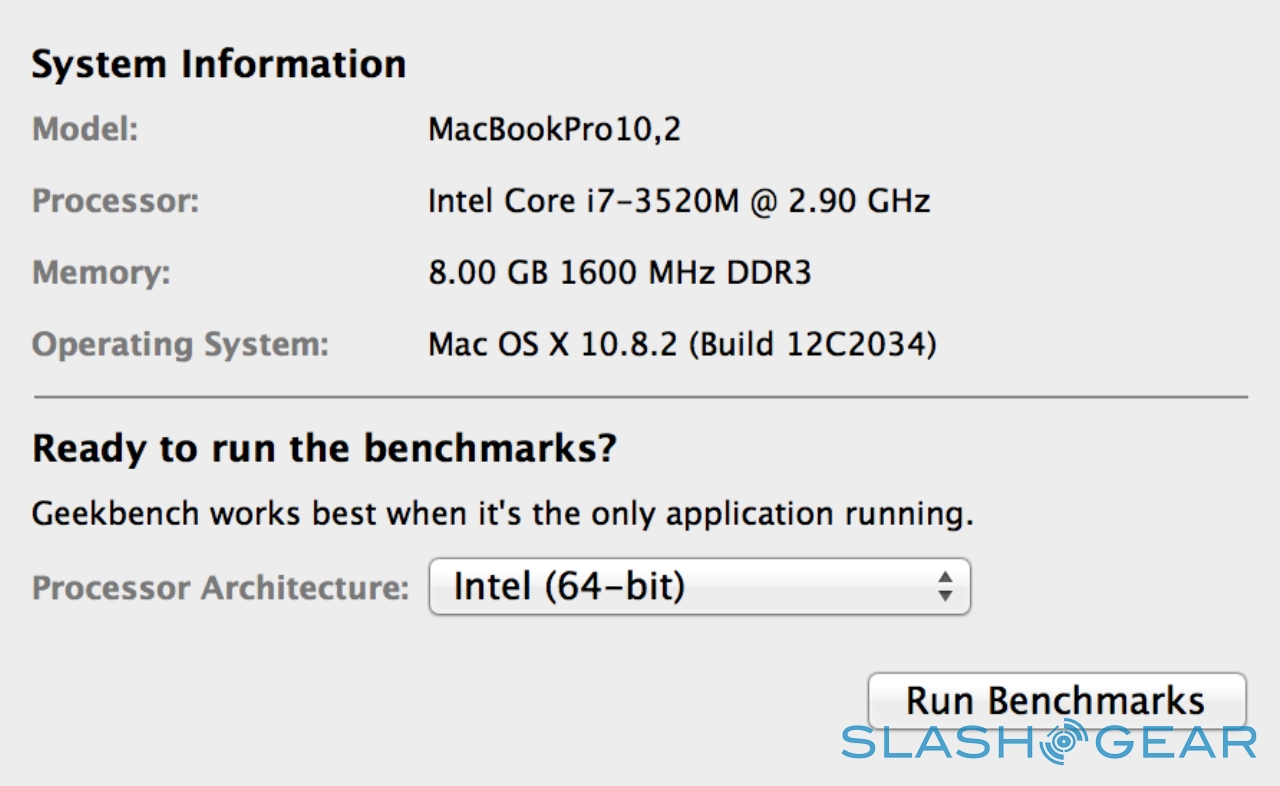Click the Processor Architecture label
The height and width of the screenshot is (786, 1280).
point(221,587)
